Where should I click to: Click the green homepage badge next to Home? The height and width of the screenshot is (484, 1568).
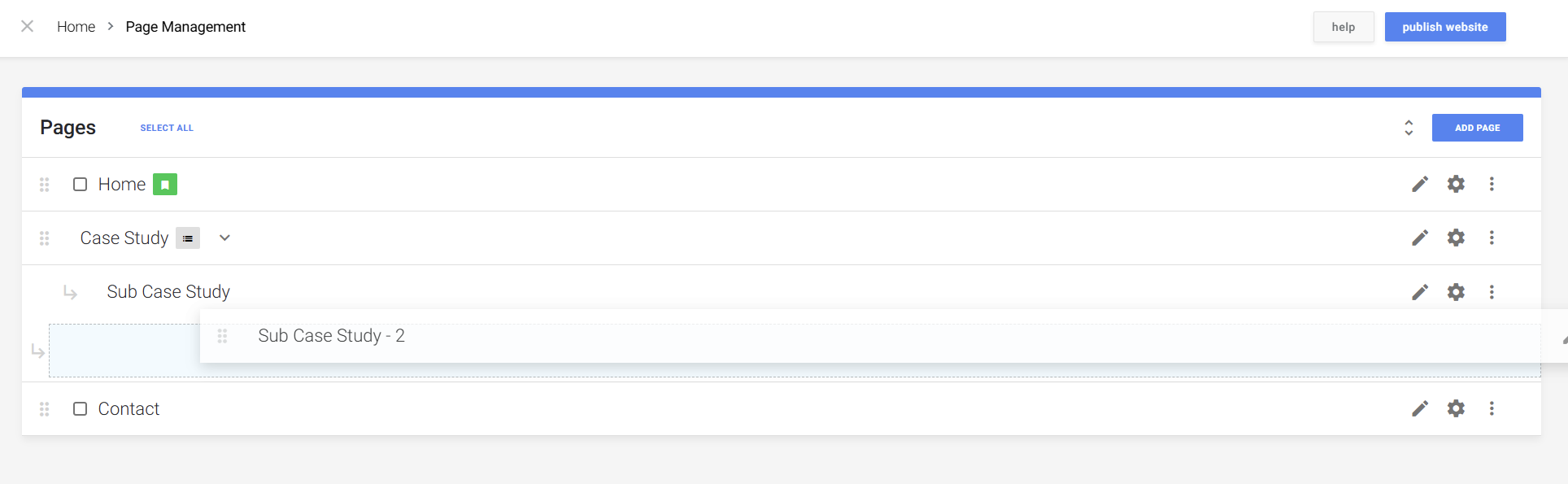(x=165, y=185)
